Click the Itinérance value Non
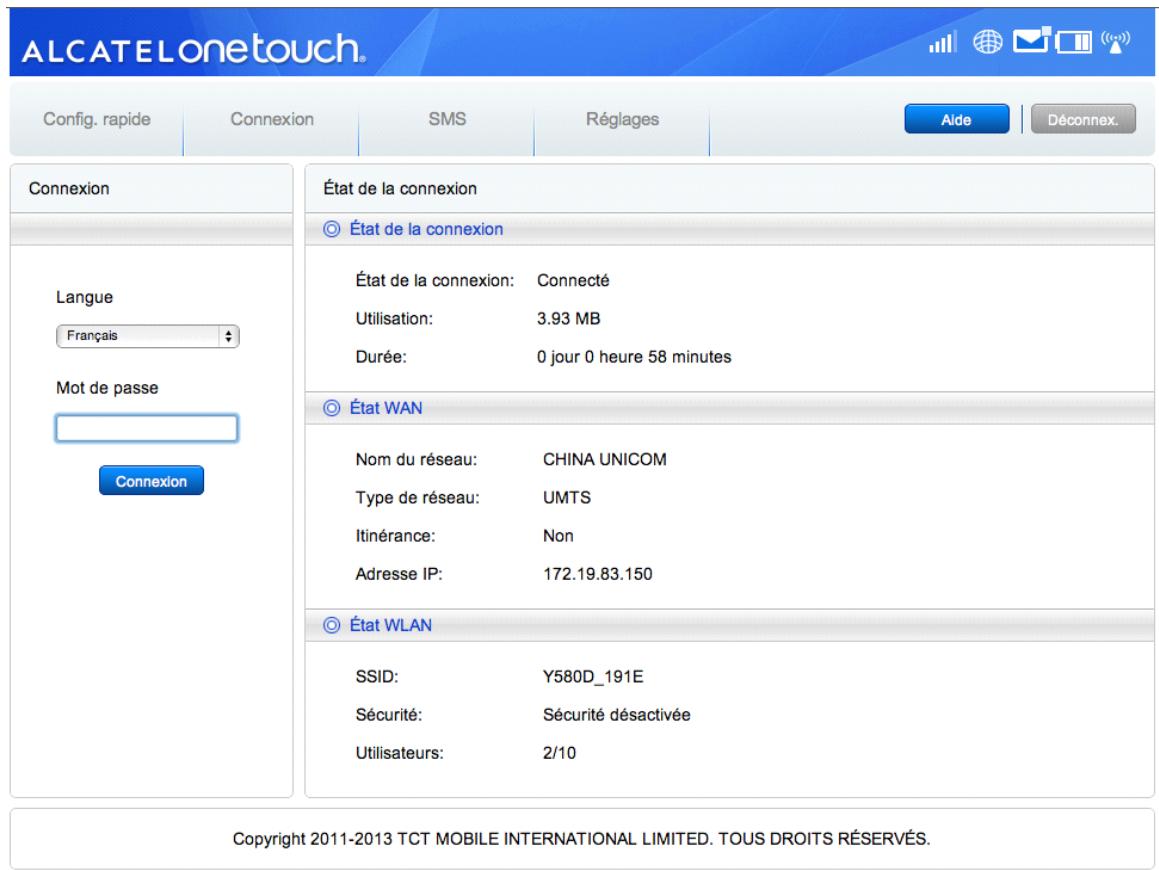 (x=558, y=536)
